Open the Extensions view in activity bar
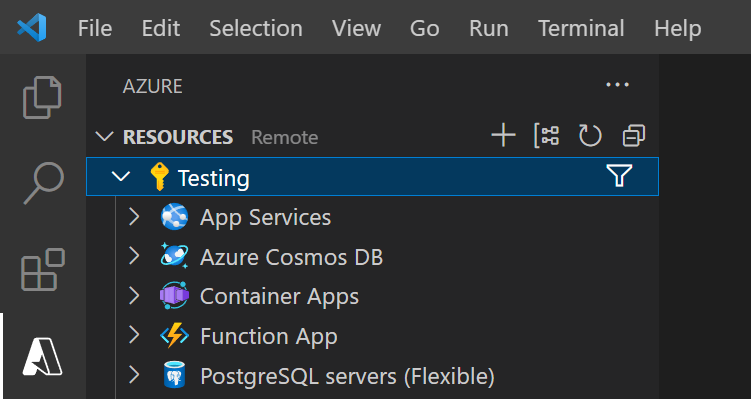This screenshot has width=751, height=399. (43, 269)
